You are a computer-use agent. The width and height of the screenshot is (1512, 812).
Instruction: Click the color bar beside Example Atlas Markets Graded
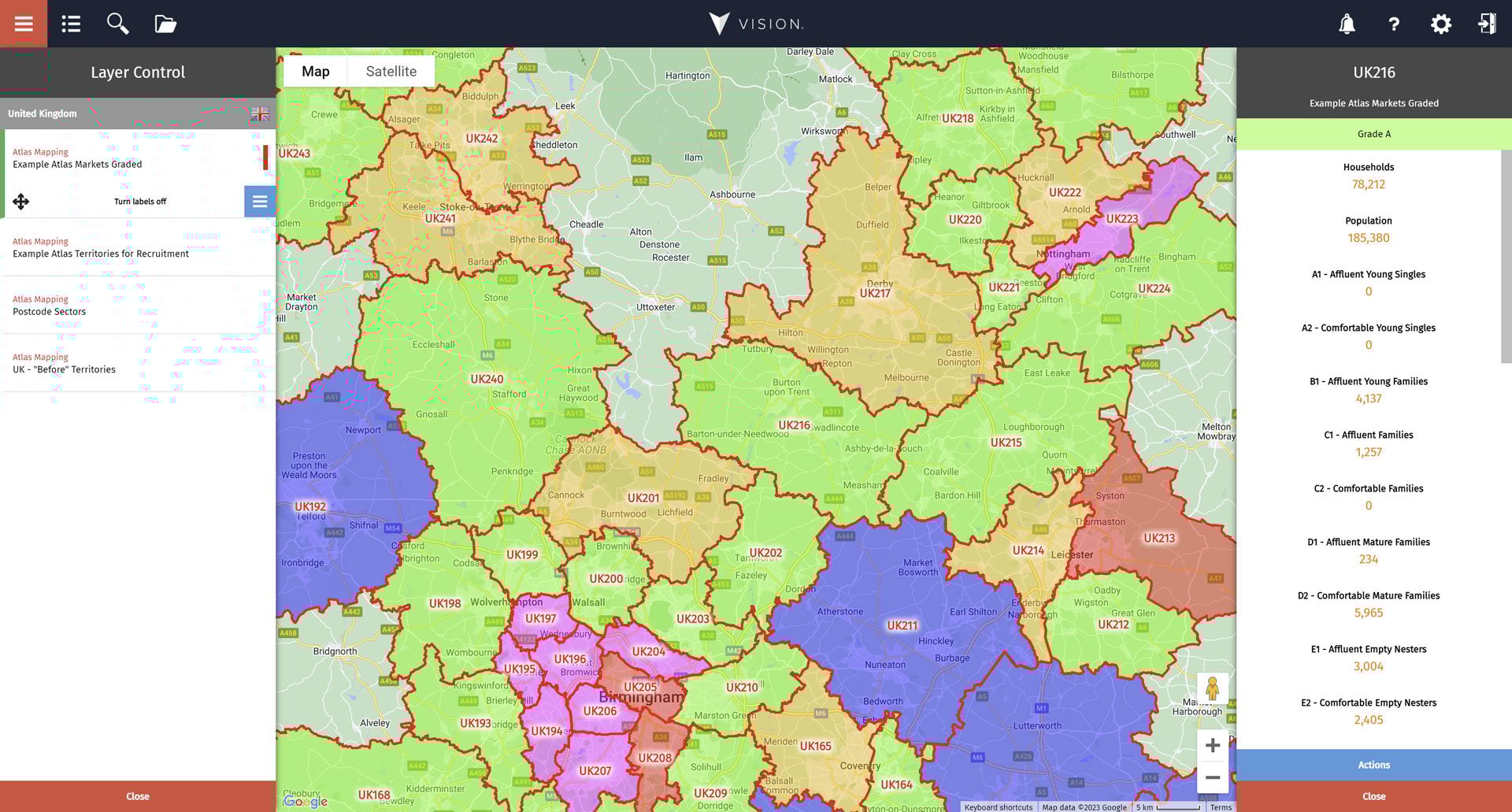[x=265, y=158]
